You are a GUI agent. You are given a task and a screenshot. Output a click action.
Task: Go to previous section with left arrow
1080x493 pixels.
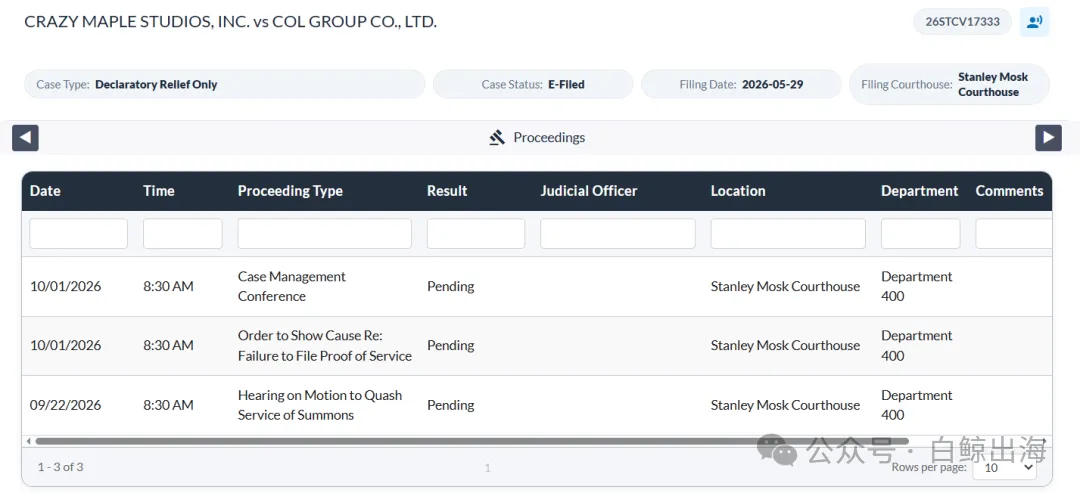click(x=25, y=138)
